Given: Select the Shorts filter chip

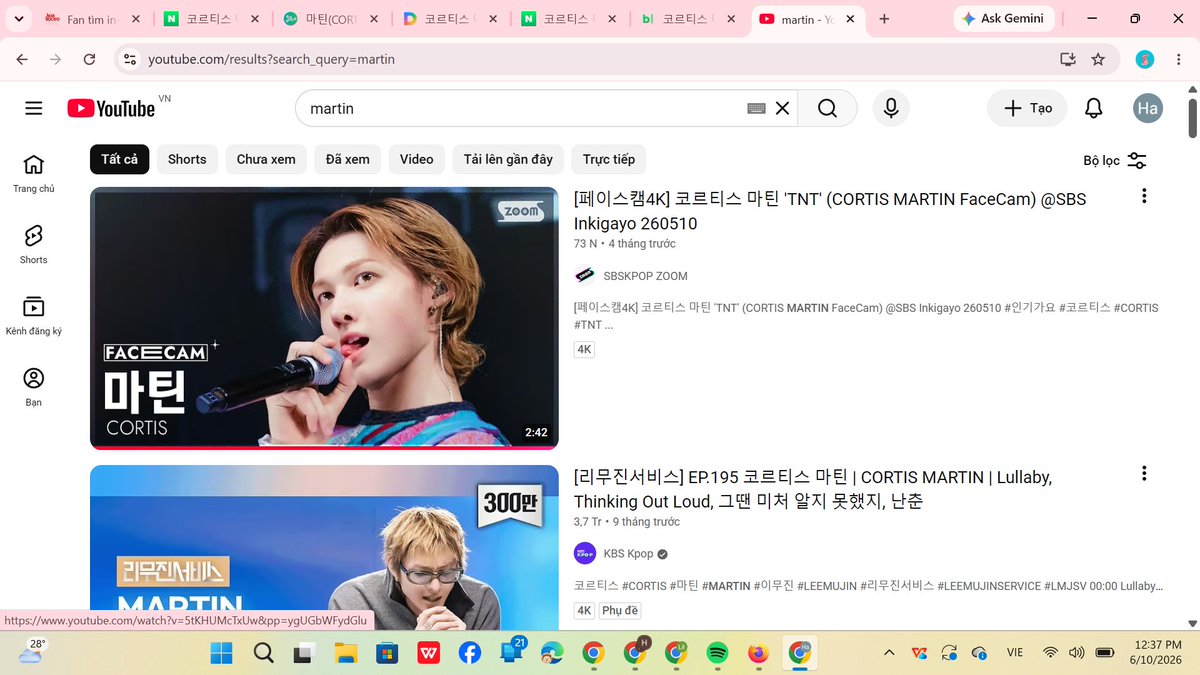Looking at the screenshot, I should point(187,159).
